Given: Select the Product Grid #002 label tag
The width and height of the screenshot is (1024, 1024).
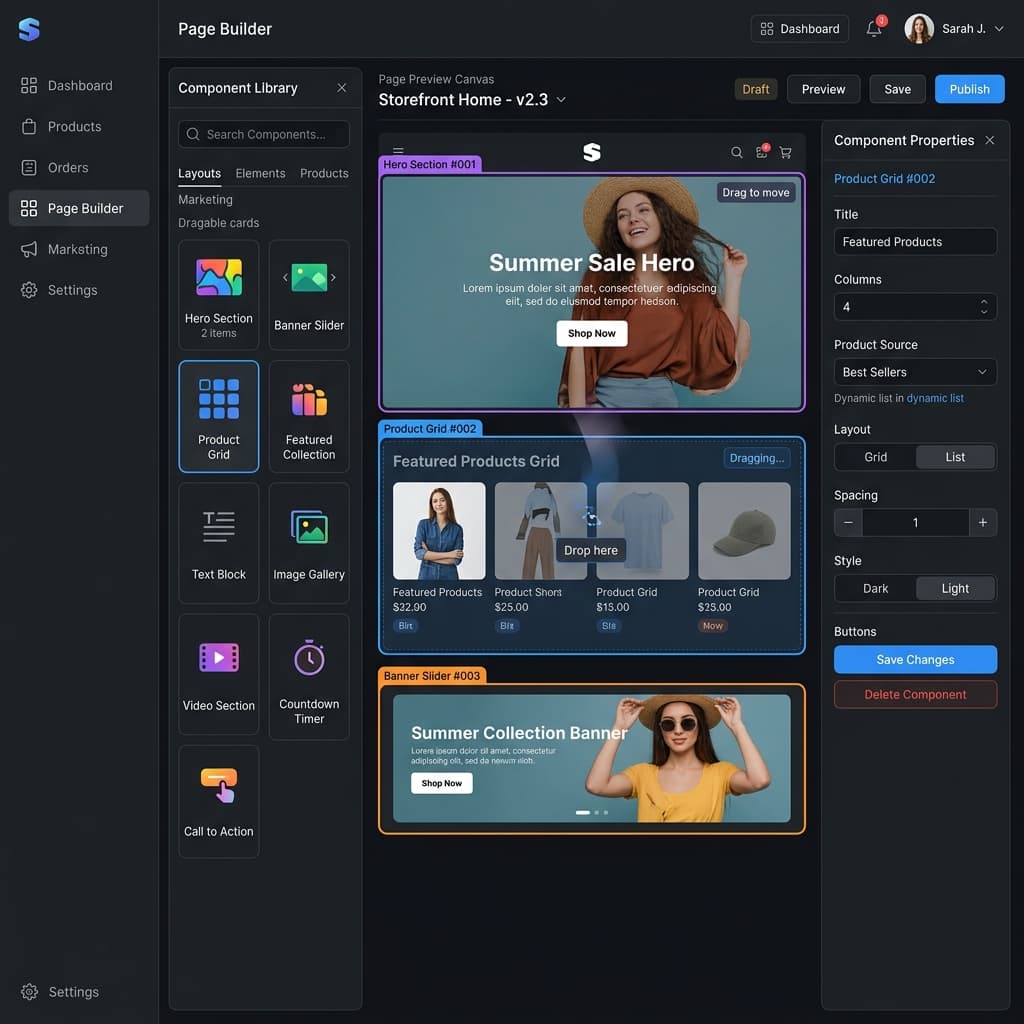Looking at the screenshot, I should click(x=430, y=428).
